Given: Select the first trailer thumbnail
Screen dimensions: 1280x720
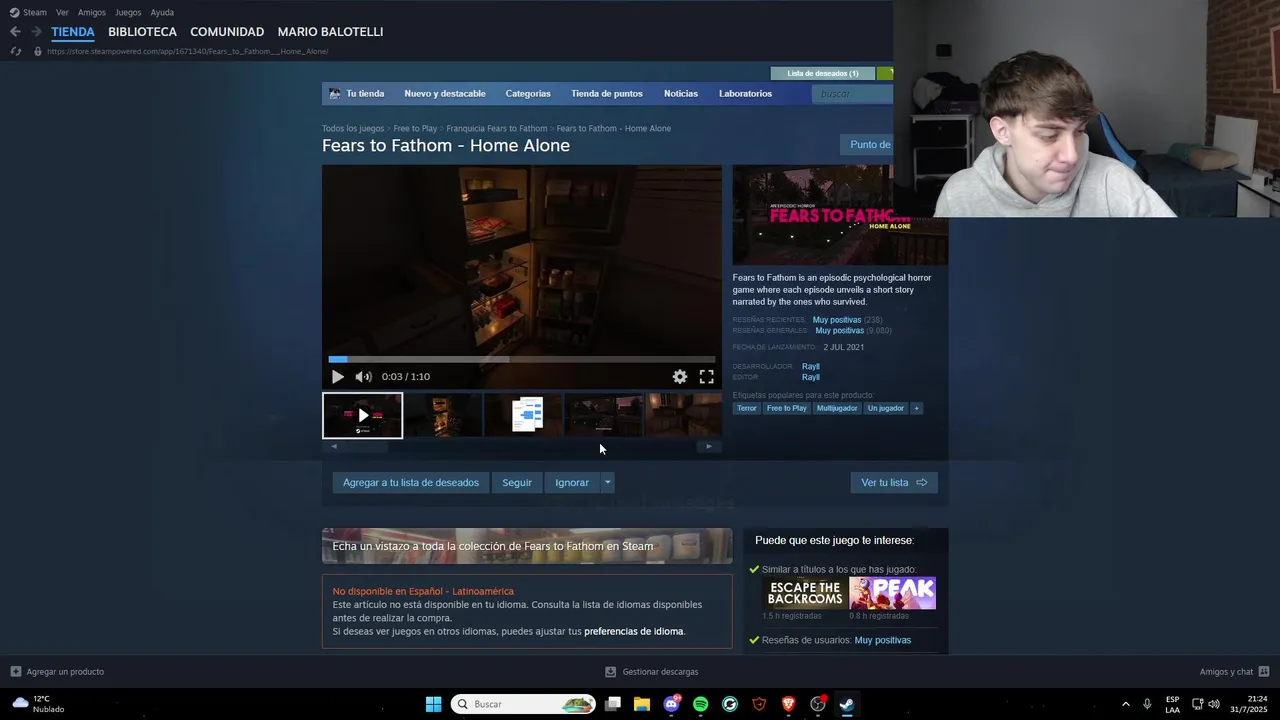Looking at the screenshot, I should click(x=362, y=415).
